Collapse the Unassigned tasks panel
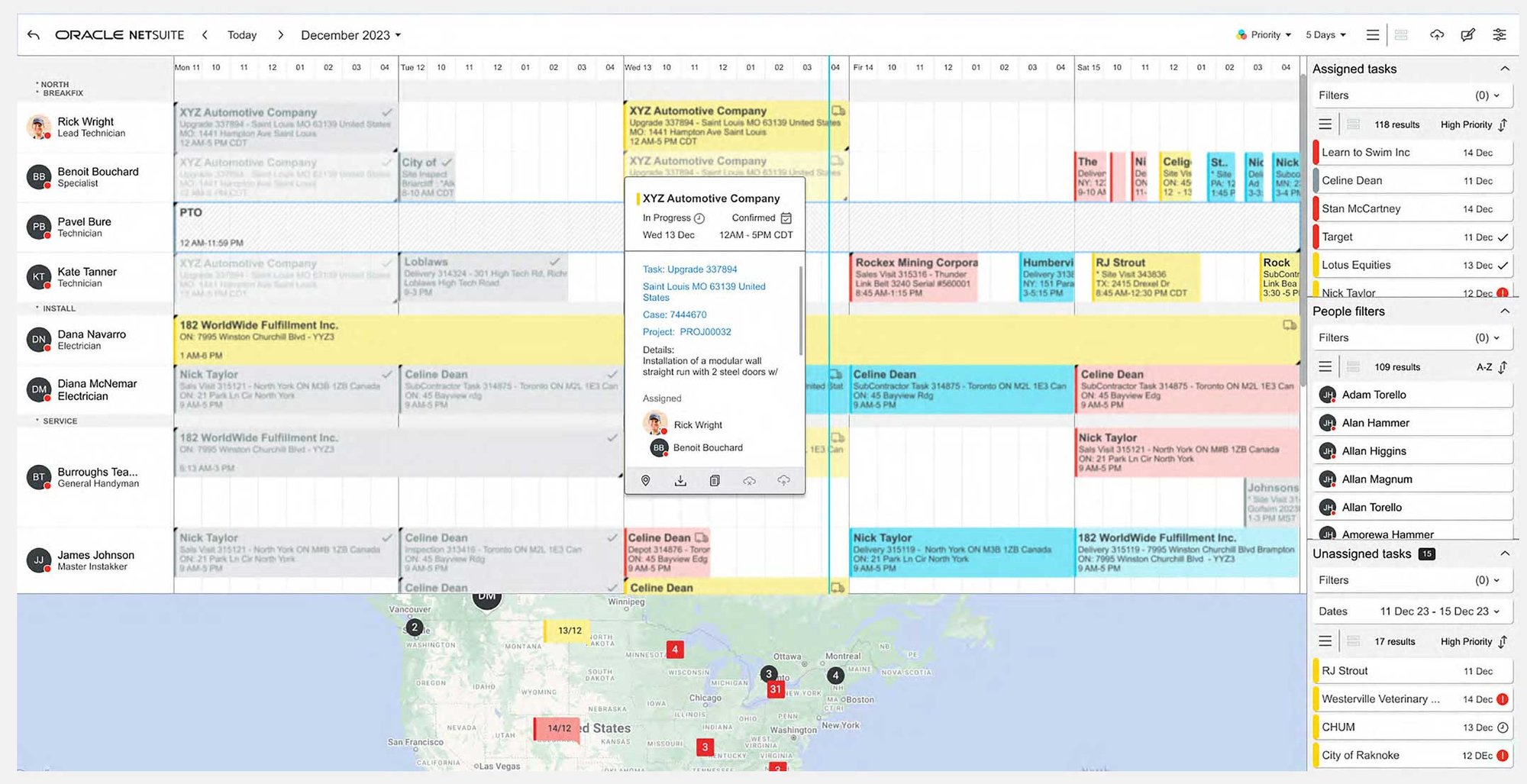 coord(1505,553)
